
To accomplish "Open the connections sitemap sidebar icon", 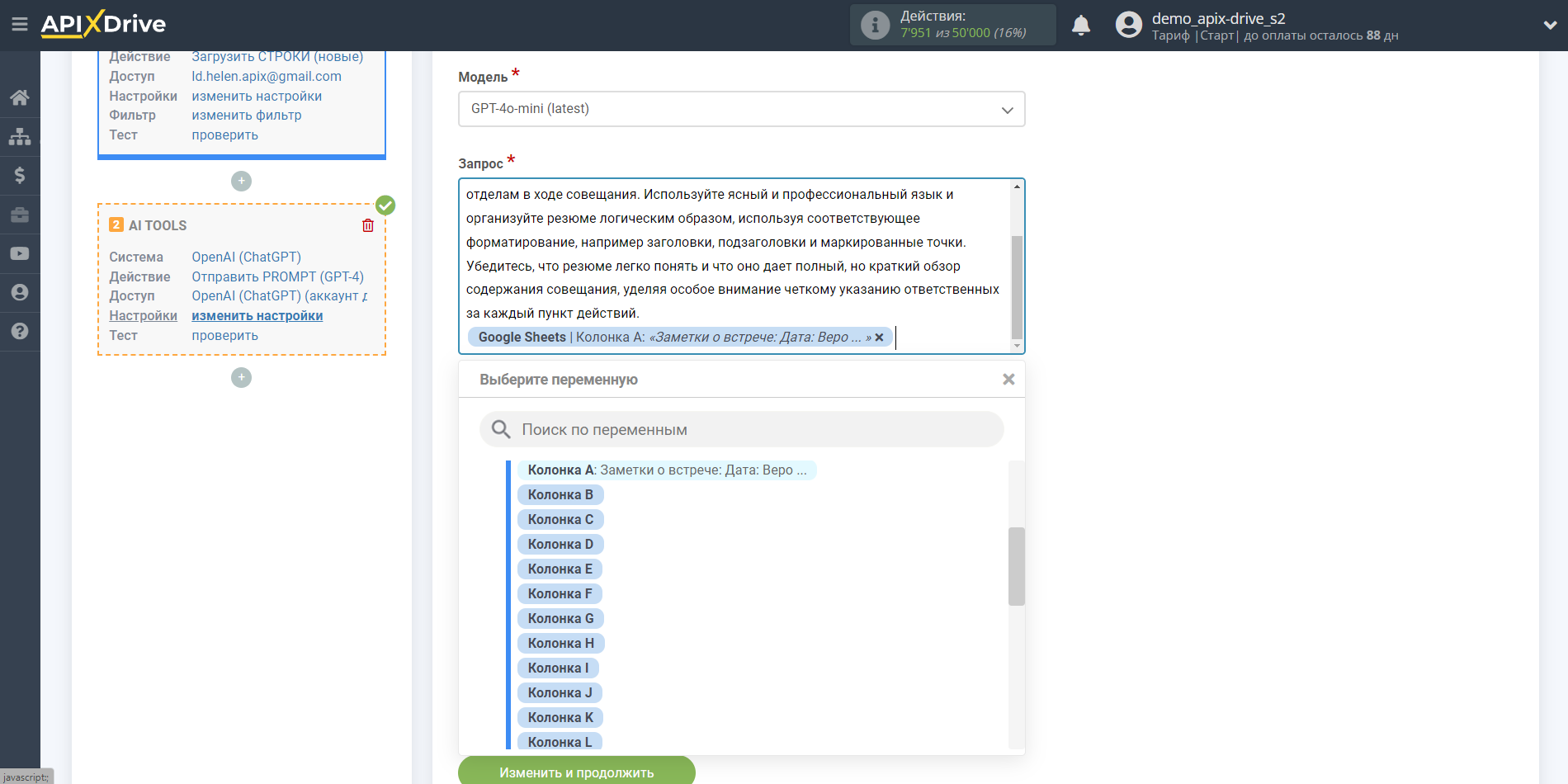I will click(20, 136).
